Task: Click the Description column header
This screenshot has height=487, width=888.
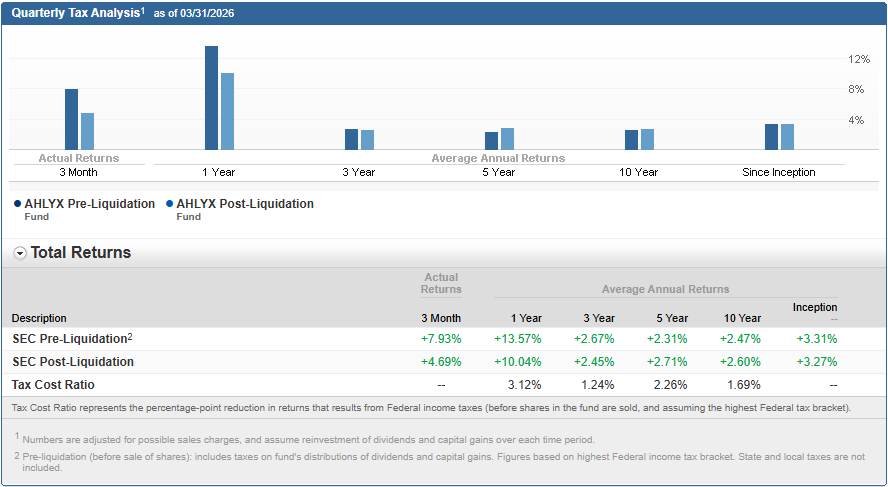Action: (x=39, y=318)
